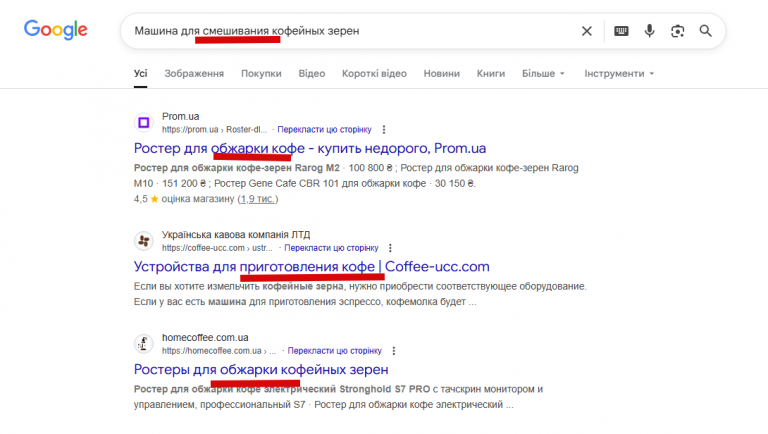Click the 'homecoffee.com.ua' site name
The image size is (768, 434).
click(205, 338)
